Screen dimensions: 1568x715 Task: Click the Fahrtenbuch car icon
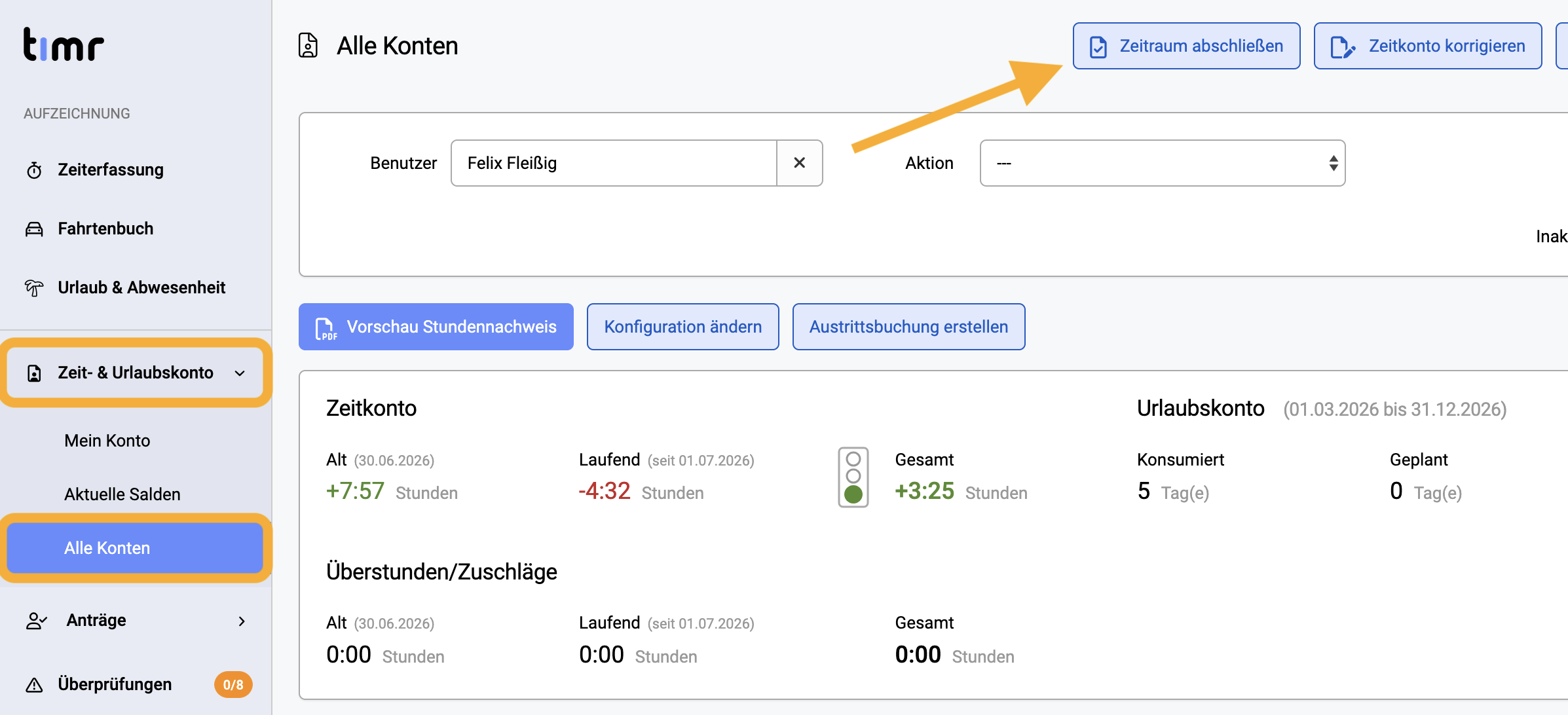(x=34, y=229)
